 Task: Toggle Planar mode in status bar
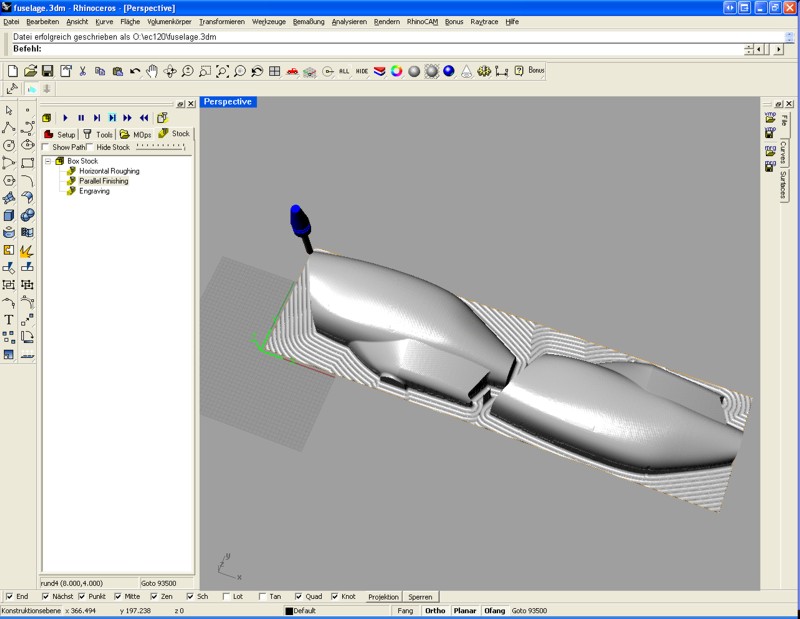tap(465, 611)
